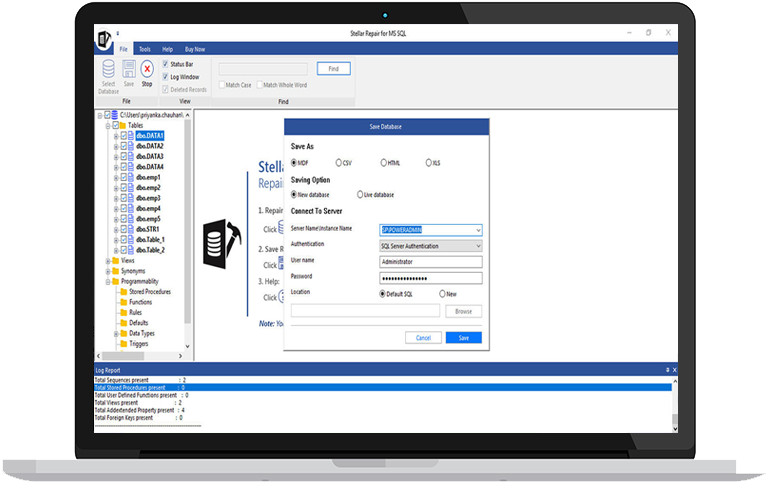Click the Save toolbar icon
The width and height of the screenshot is (772, 488).
pyautogui.click(x=129, y=69)
